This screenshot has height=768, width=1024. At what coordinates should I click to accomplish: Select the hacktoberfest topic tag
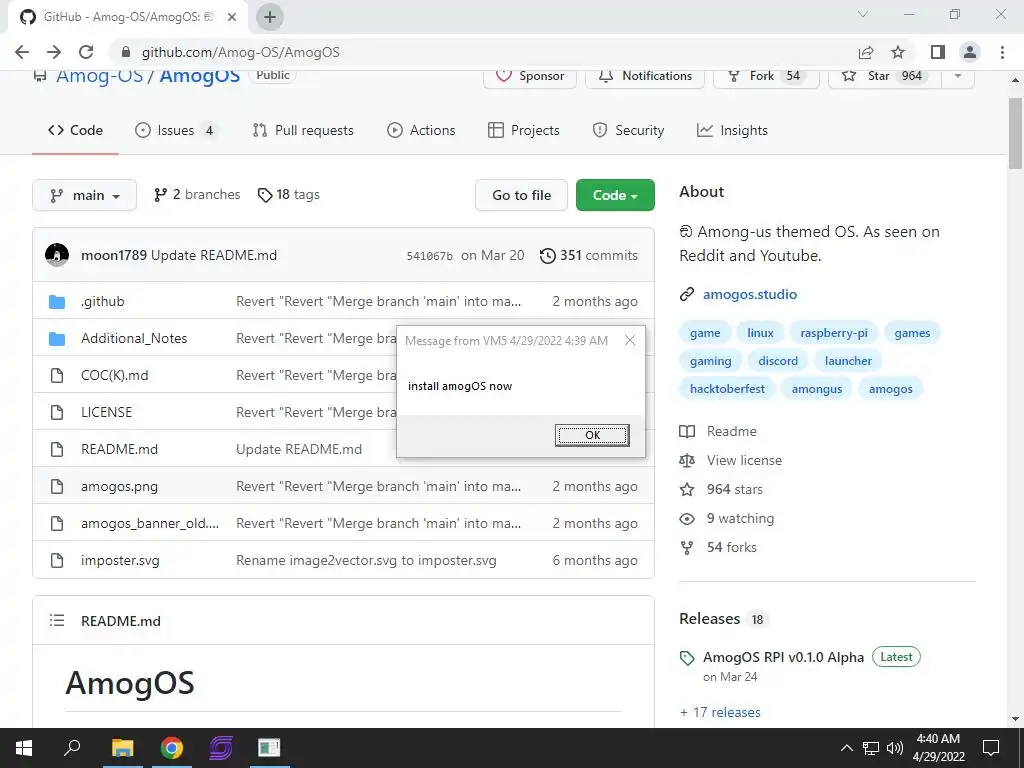[727, 389]
